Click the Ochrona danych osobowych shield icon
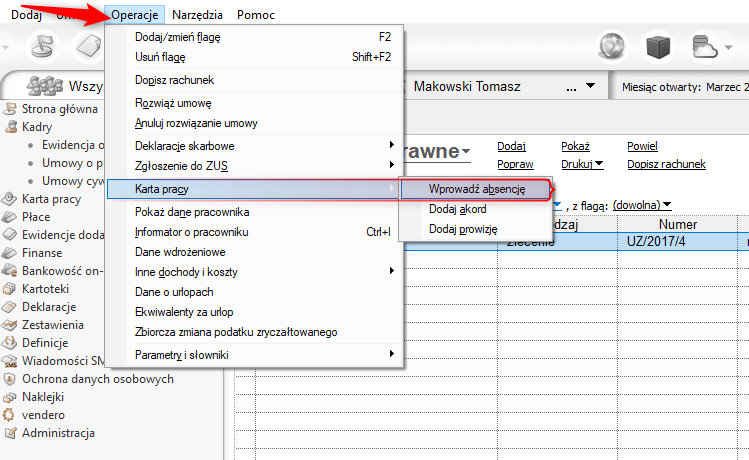Image resolution: width=749 pixels, height=460 pixels. [10, 379]
